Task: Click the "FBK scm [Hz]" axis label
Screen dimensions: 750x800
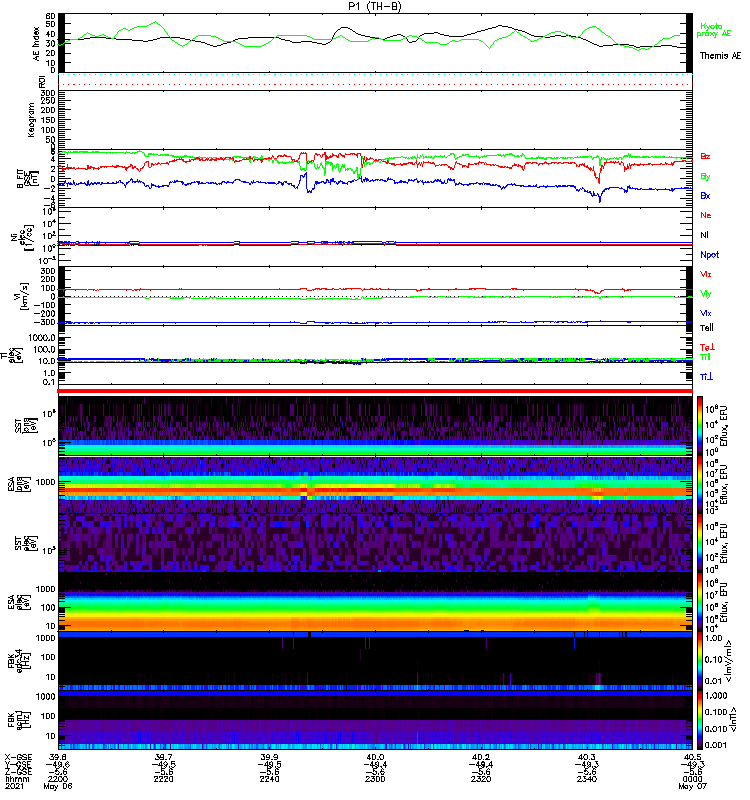Action: click(19, 719)
